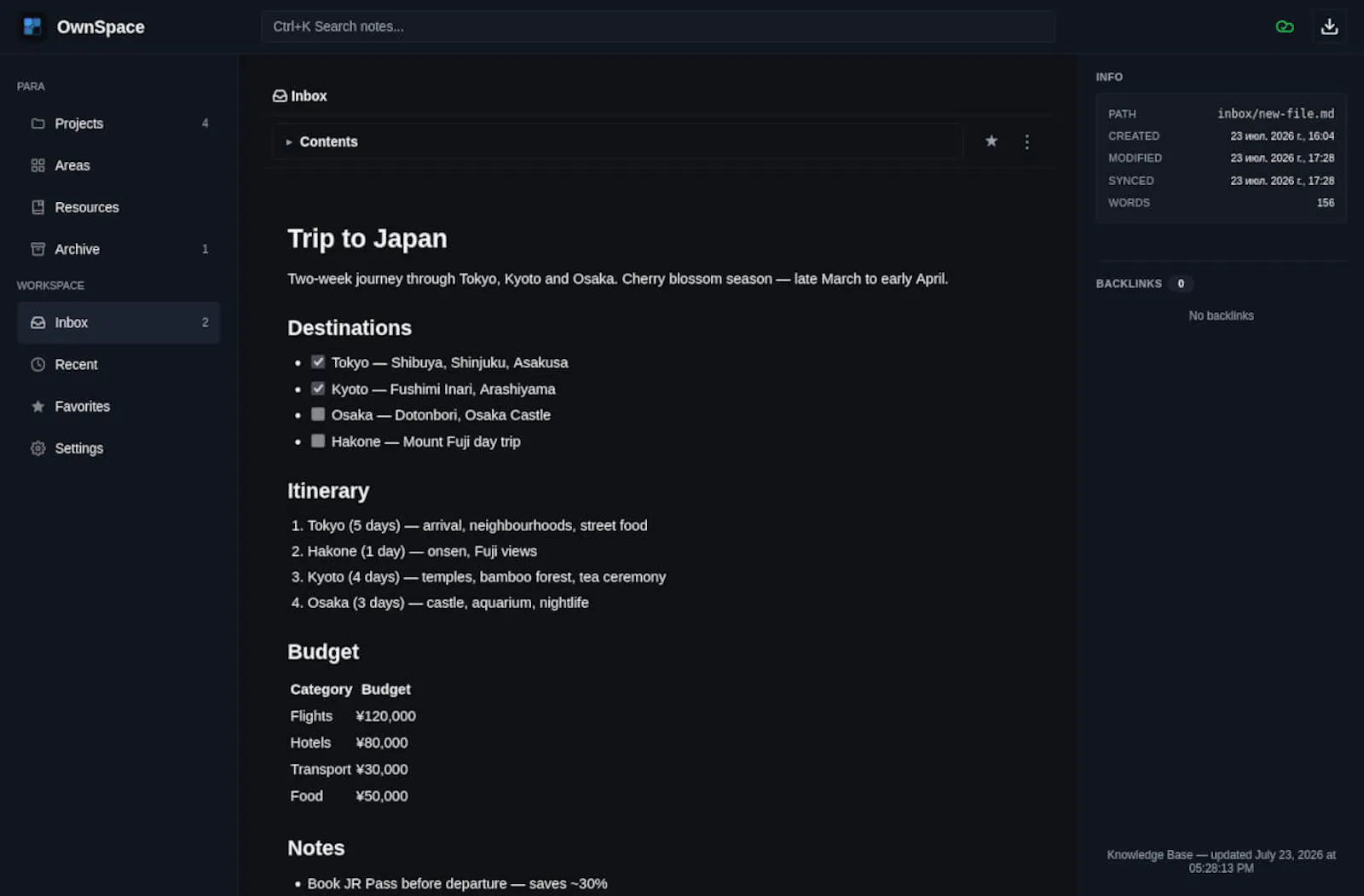
Task: Click the word count value 156
Action: [1325, 203]
